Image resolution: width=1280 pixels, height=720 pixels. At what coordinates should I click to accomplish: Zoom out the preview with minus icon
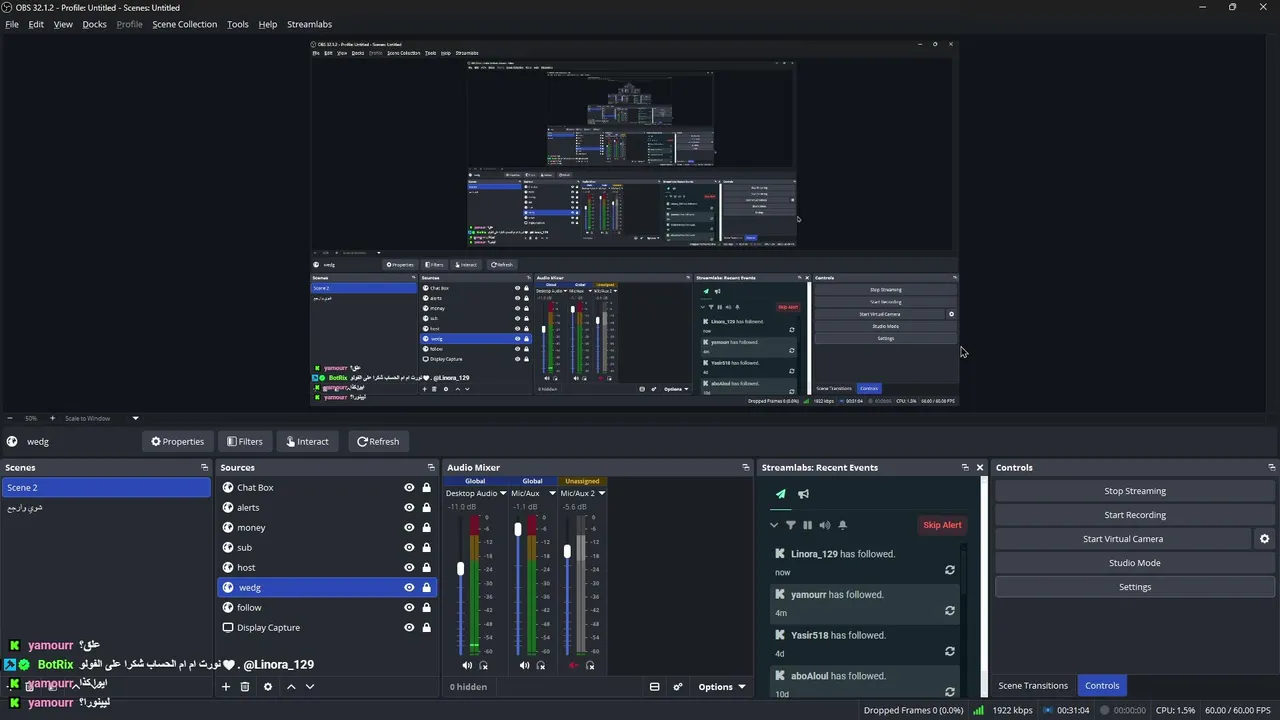tap(10, 418)
